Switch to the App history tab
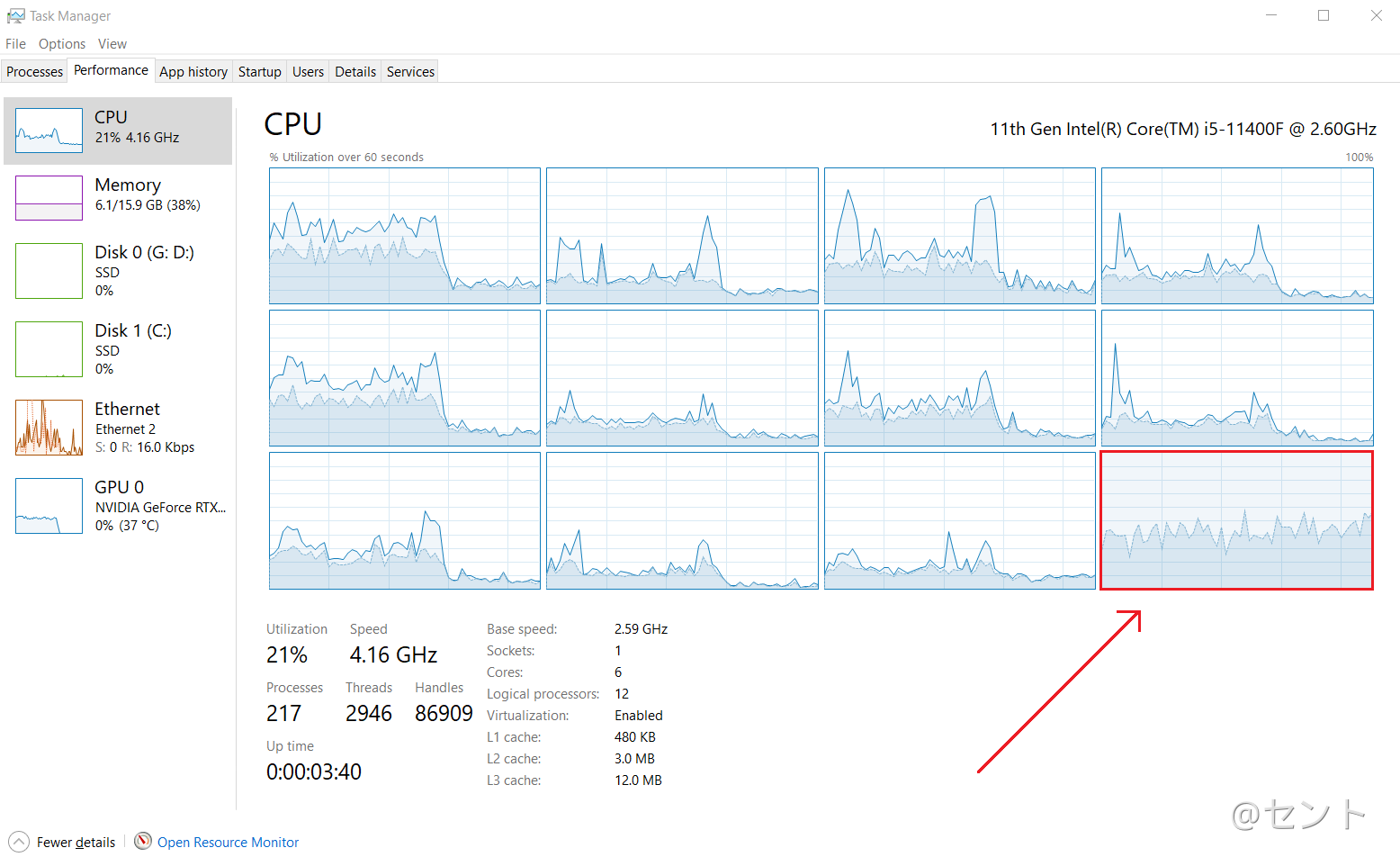 click(193, 72)
